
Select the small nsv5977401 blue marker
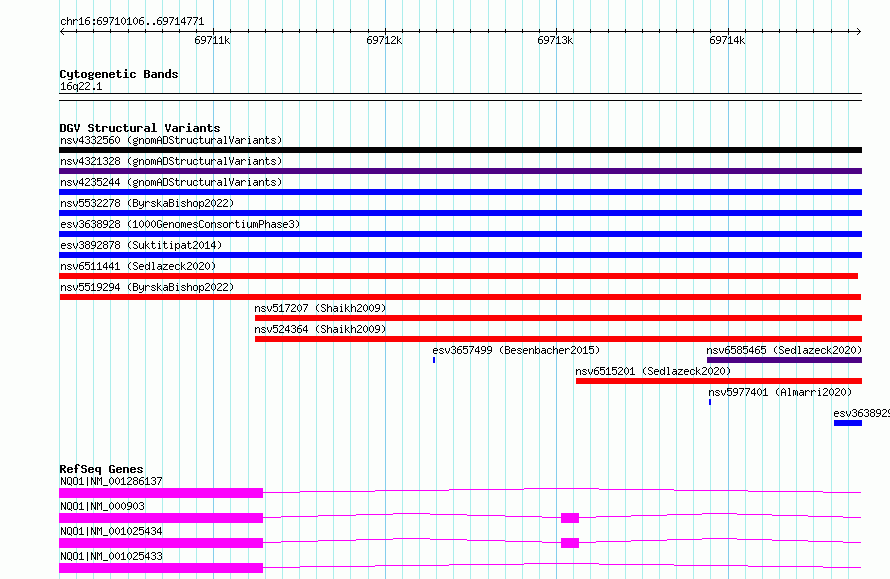pos(710,402)
